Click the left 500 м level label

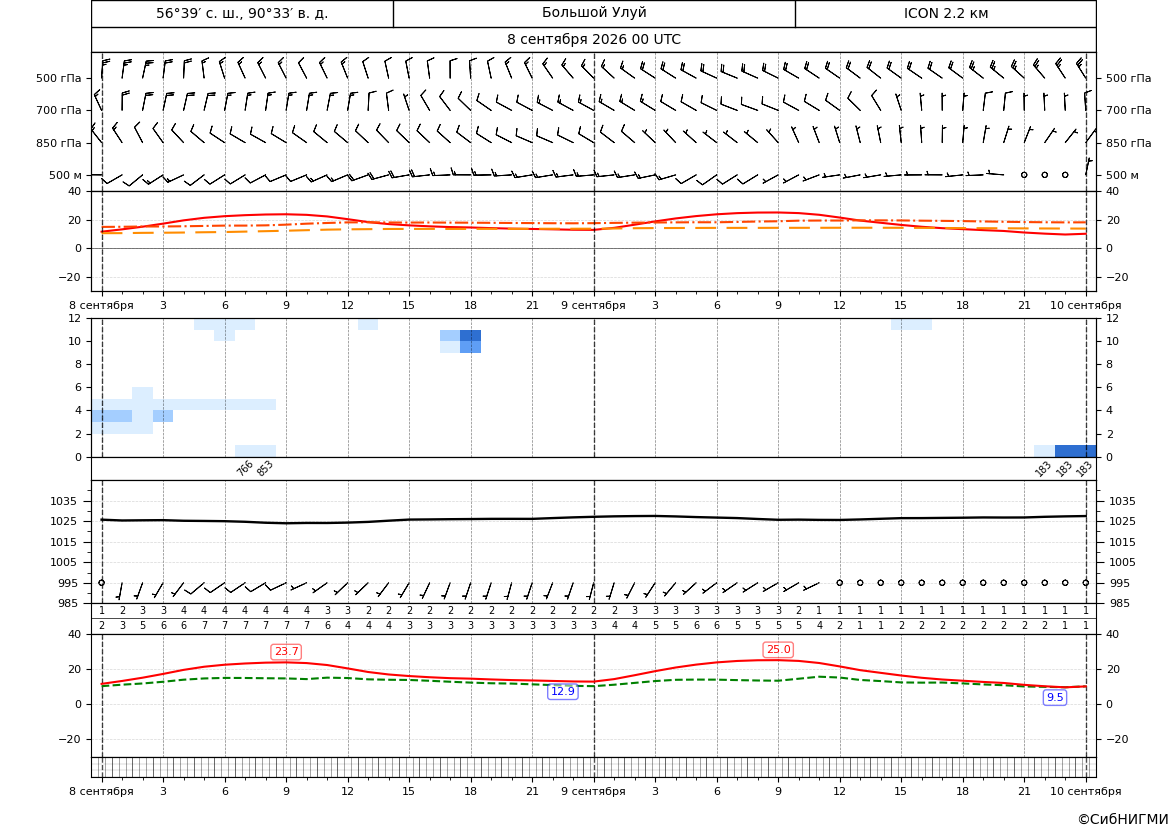66,175
